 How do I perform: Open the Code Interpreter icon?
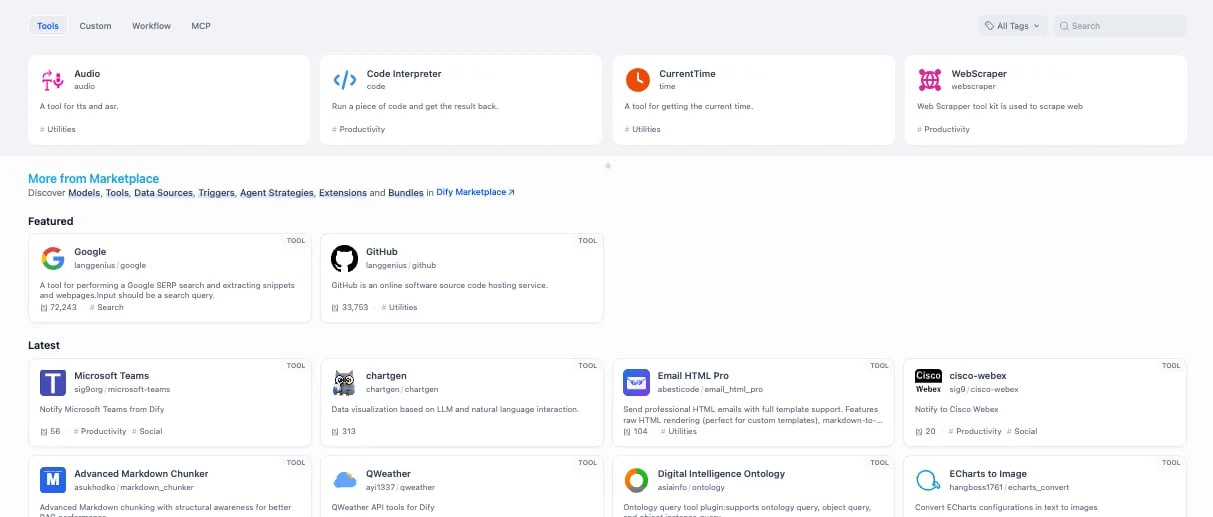345,80
